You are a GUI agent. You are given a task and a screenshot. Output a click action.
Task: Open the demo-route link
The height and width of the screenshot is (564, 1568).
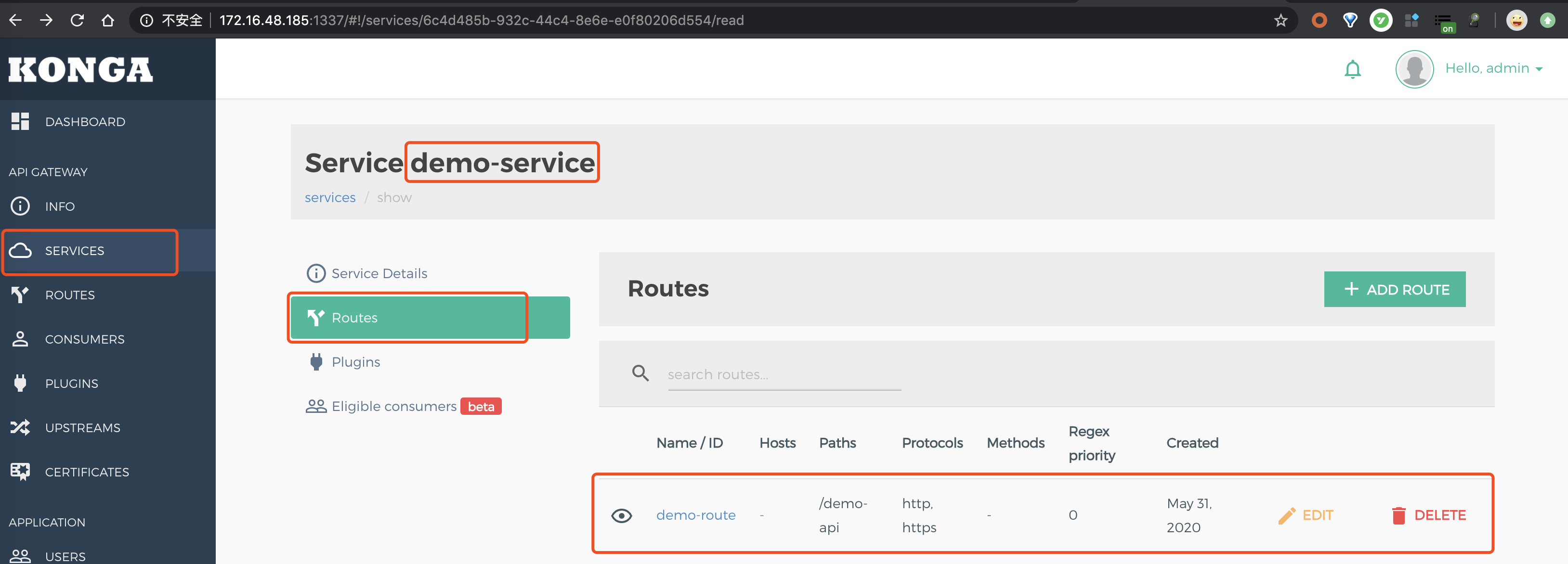[695, 515]
